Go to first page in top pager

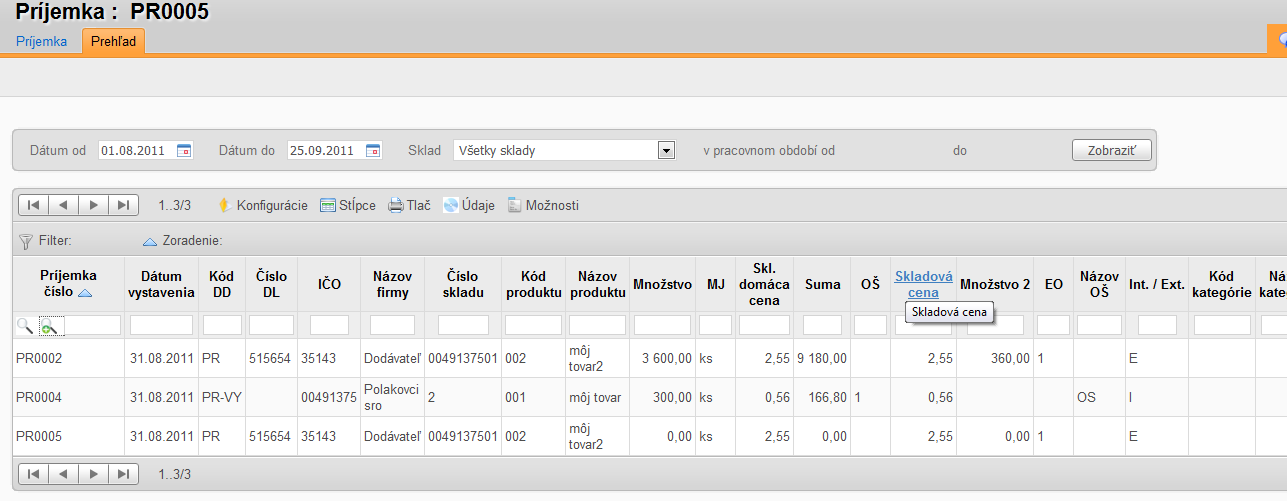point(33,205)
